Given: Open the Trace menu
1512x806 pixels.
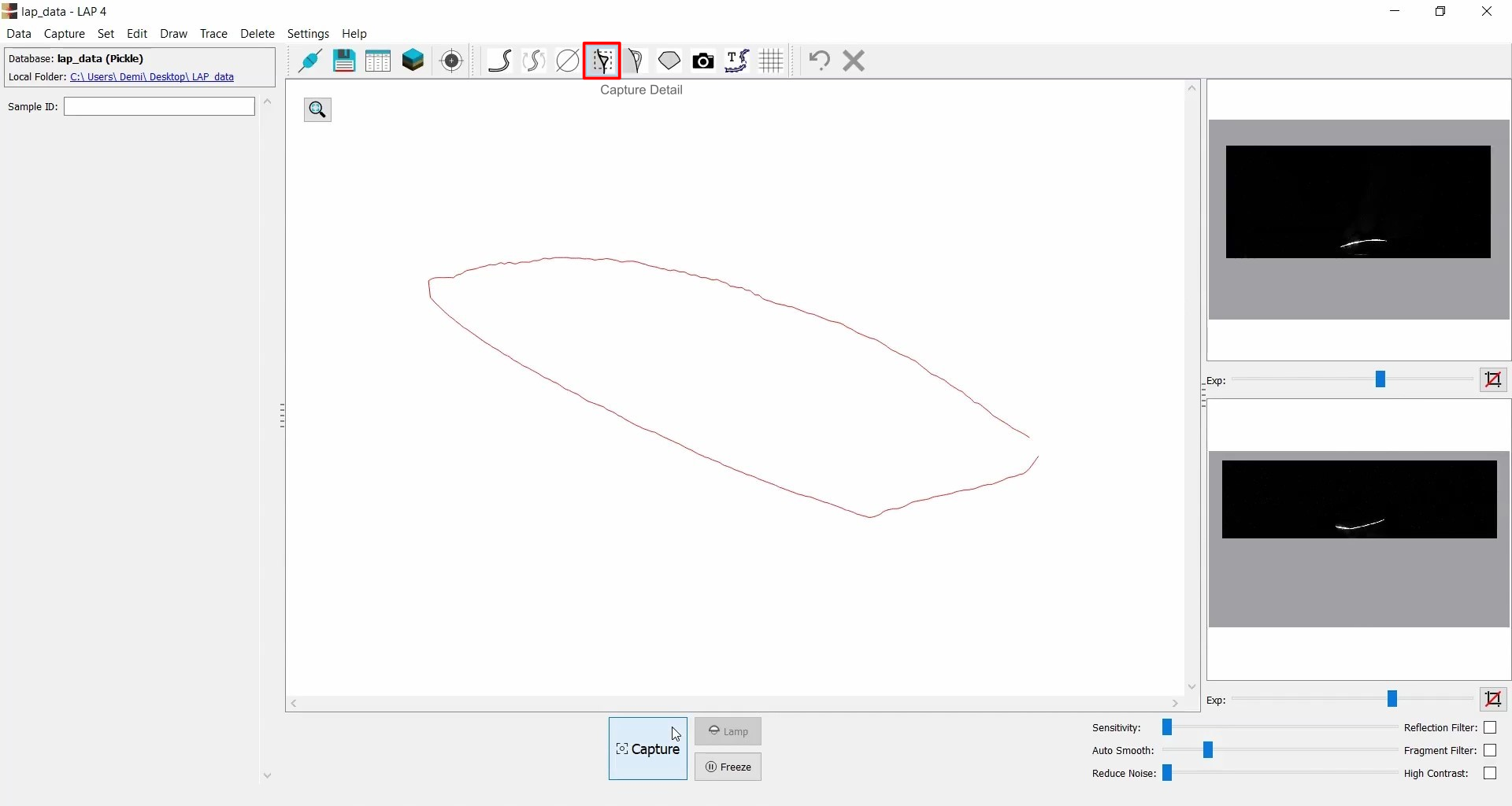Looking at the screenshot, I should click(x=213, y=34).
